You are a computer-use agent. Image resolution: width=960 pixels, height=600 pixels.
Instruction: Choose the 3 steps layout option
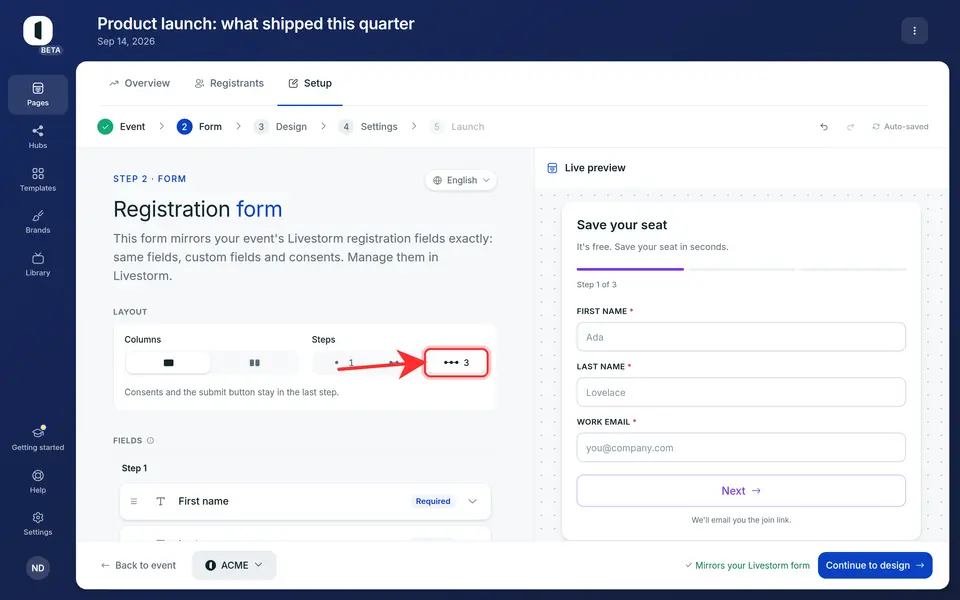tap(457, 362)
